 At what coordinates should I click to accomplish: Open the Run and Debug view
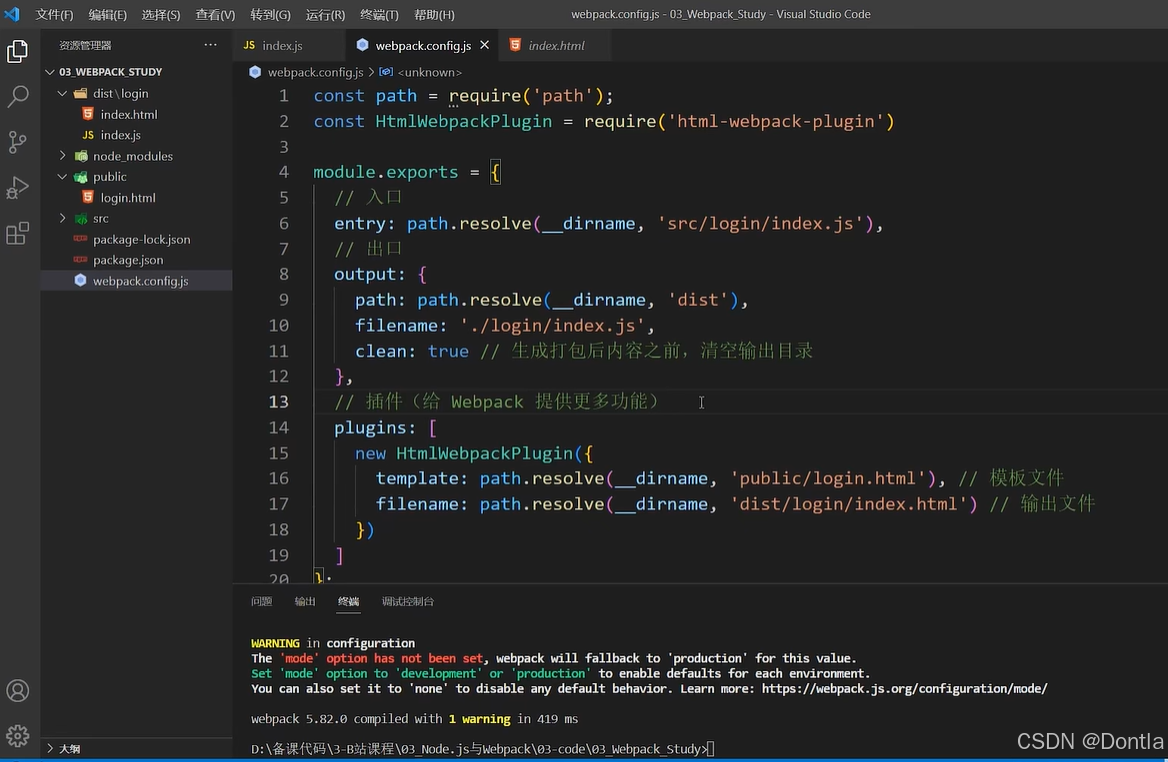pos(17,188)
